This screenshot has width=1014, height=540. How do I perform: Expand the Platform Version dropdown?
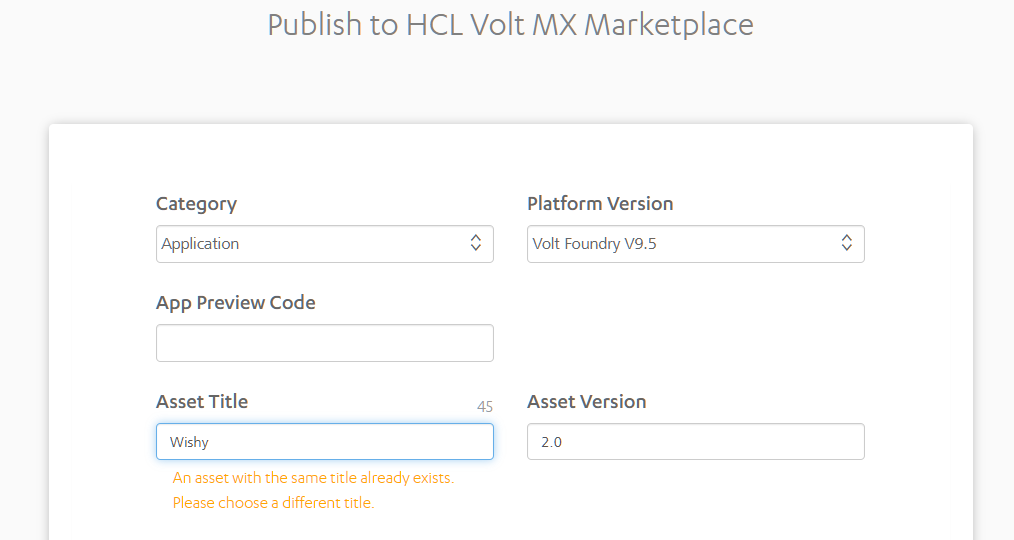coord(696,244)
